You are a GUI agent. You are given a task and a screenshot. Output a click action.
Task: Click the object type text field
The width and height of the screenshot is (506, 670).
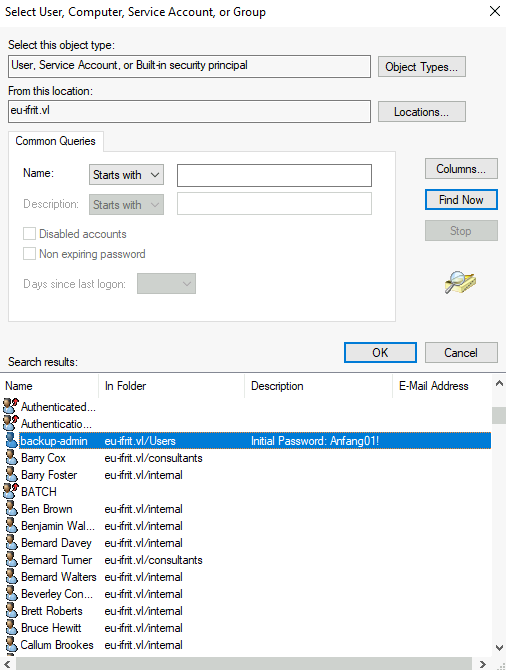pos(189,66)
